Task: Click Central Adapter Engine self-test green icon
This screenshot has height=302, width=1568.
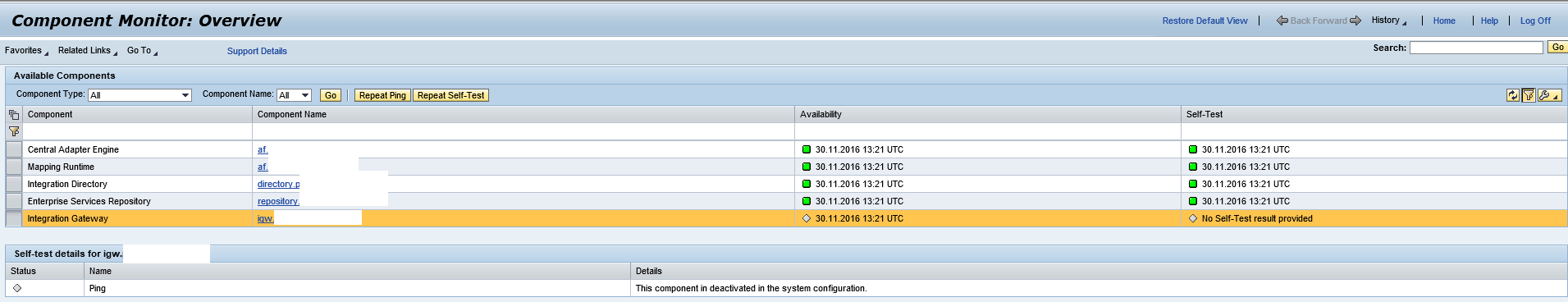Action: coord(1193,149)
